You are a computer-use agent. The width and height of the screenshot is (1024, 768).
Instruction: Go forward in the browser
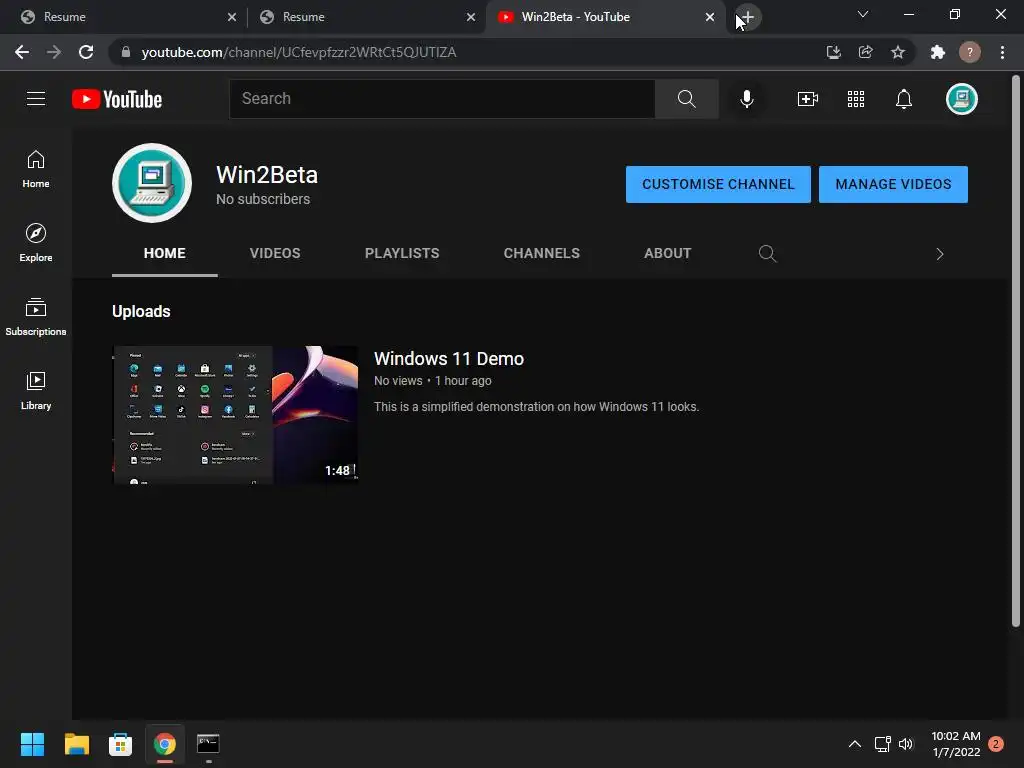(54, 52)
